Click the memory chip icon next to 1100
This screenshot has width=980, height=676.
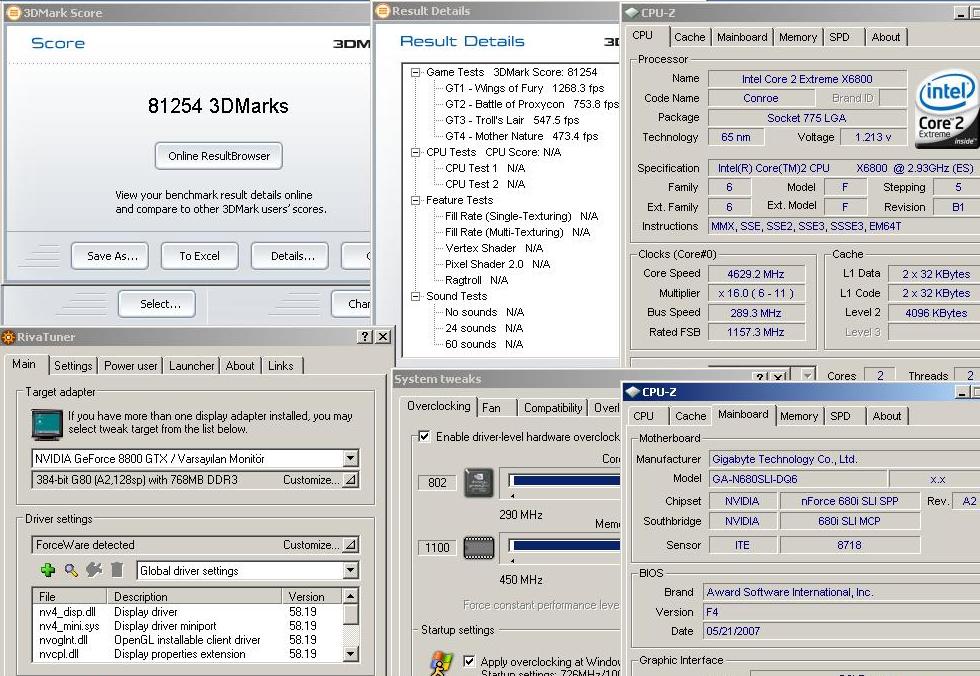(x=479, y=548)
